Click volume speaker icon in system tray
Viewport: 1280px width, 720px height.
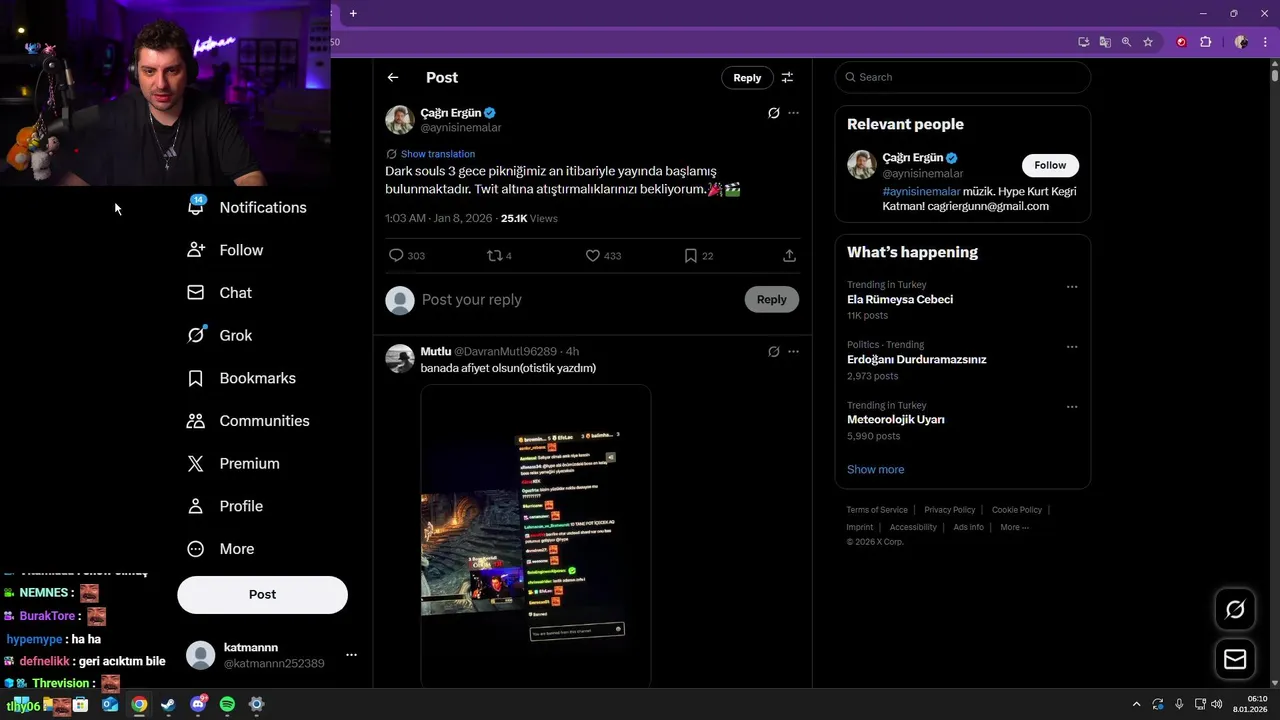point(1217,704)
